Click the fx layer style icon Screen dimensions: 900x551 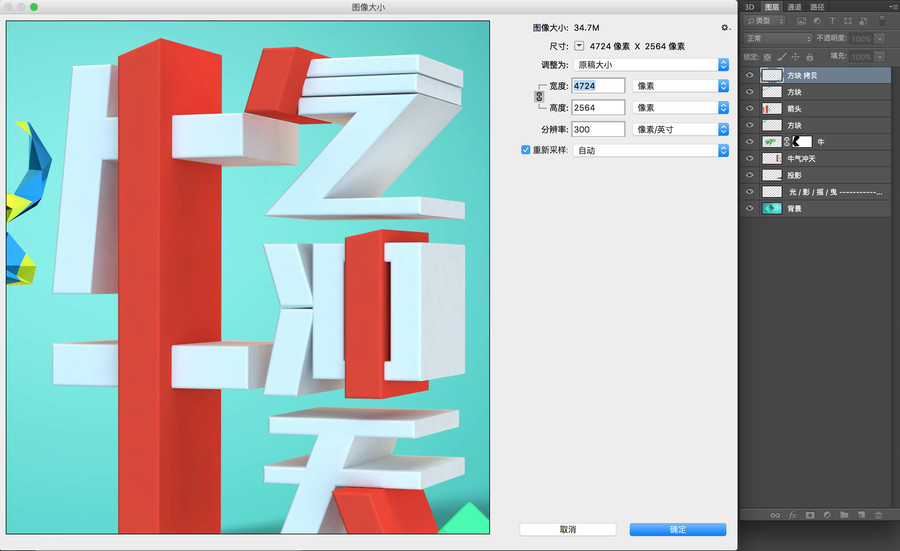click(793, 515)
